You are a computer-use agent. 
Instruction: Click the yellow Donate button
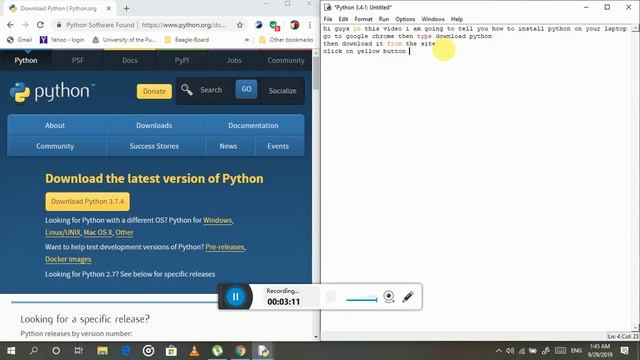click(154, 91)
